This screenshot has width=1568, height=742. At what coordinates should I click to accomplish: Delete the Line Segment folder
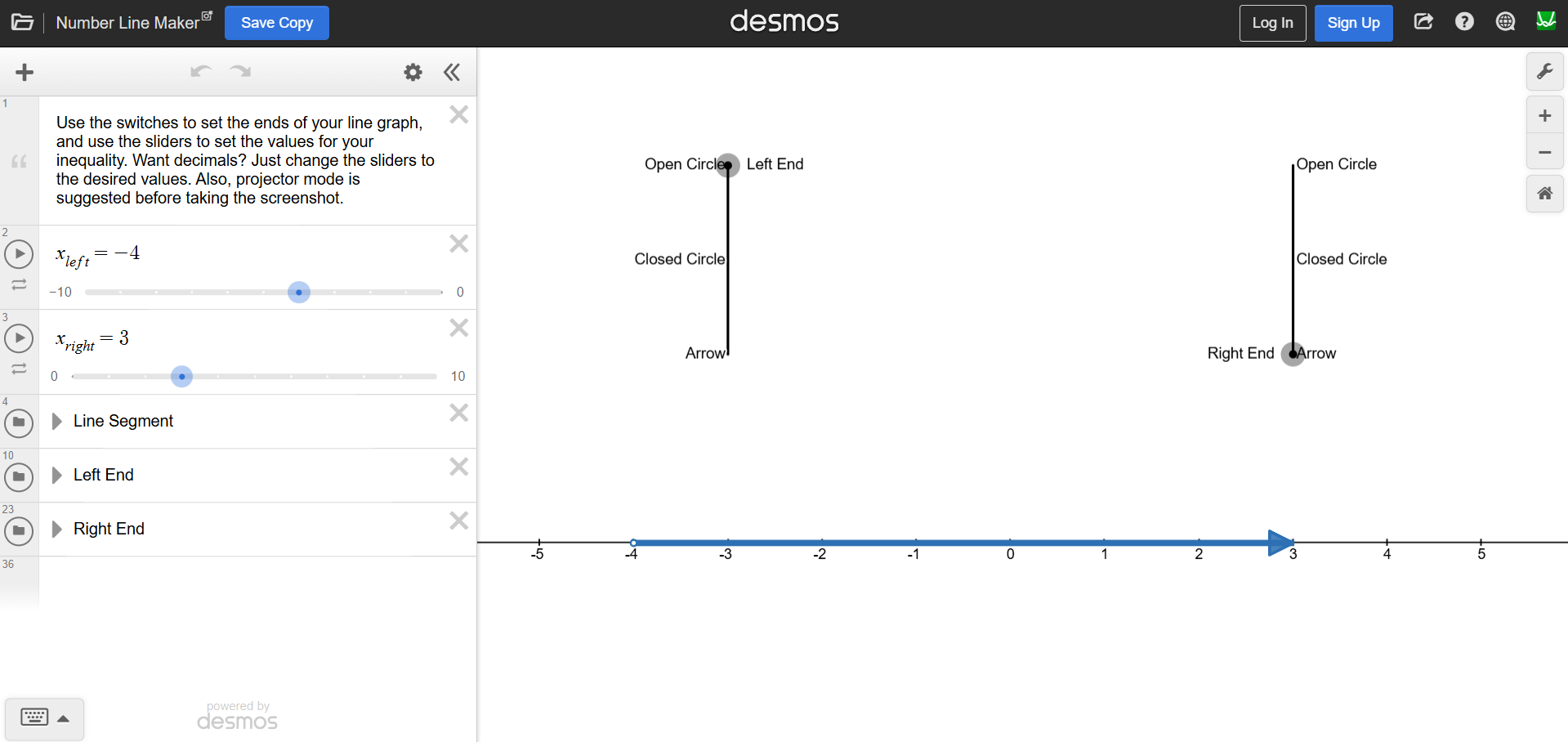pyautogui.click(x=459, y=413)
